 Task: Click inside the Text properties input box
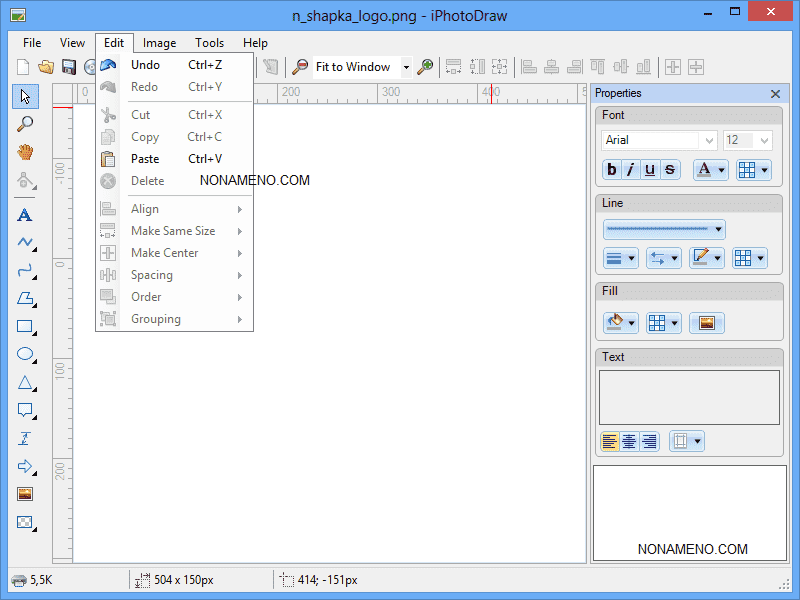[x=689, y=397]
